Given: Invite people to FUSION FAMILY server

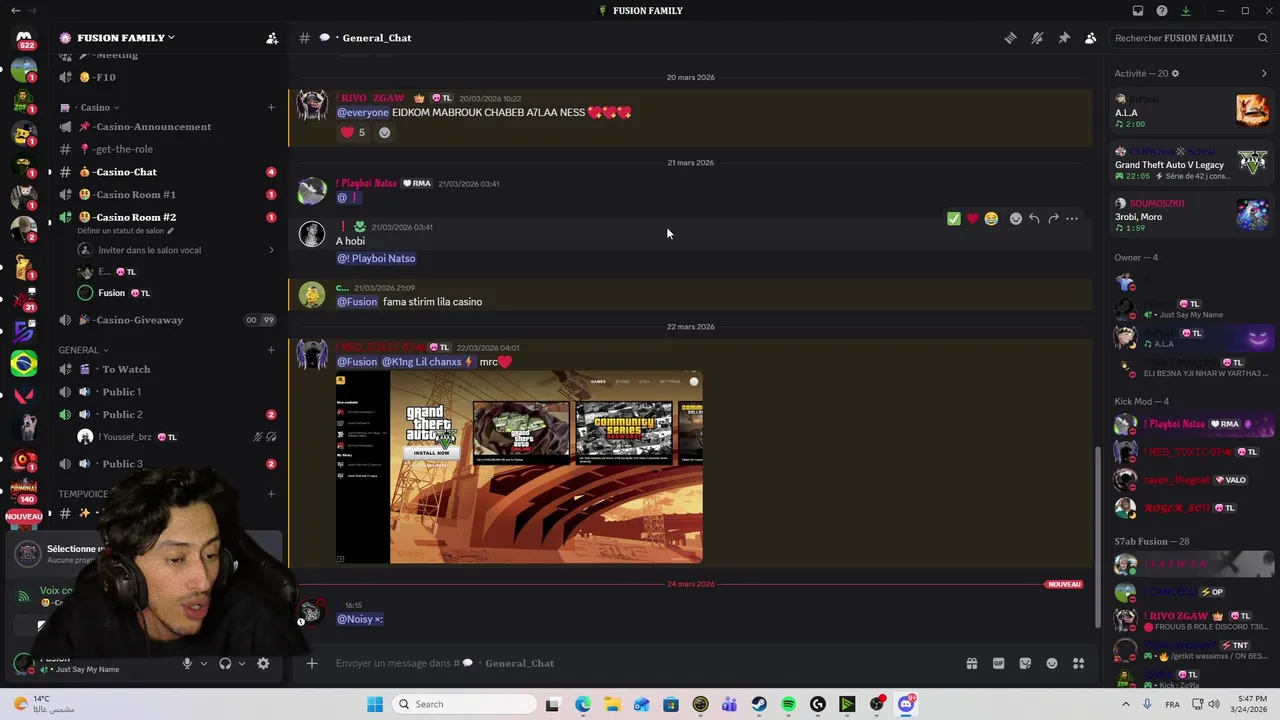Looking at the screenshot, I should tap(272, 38).
